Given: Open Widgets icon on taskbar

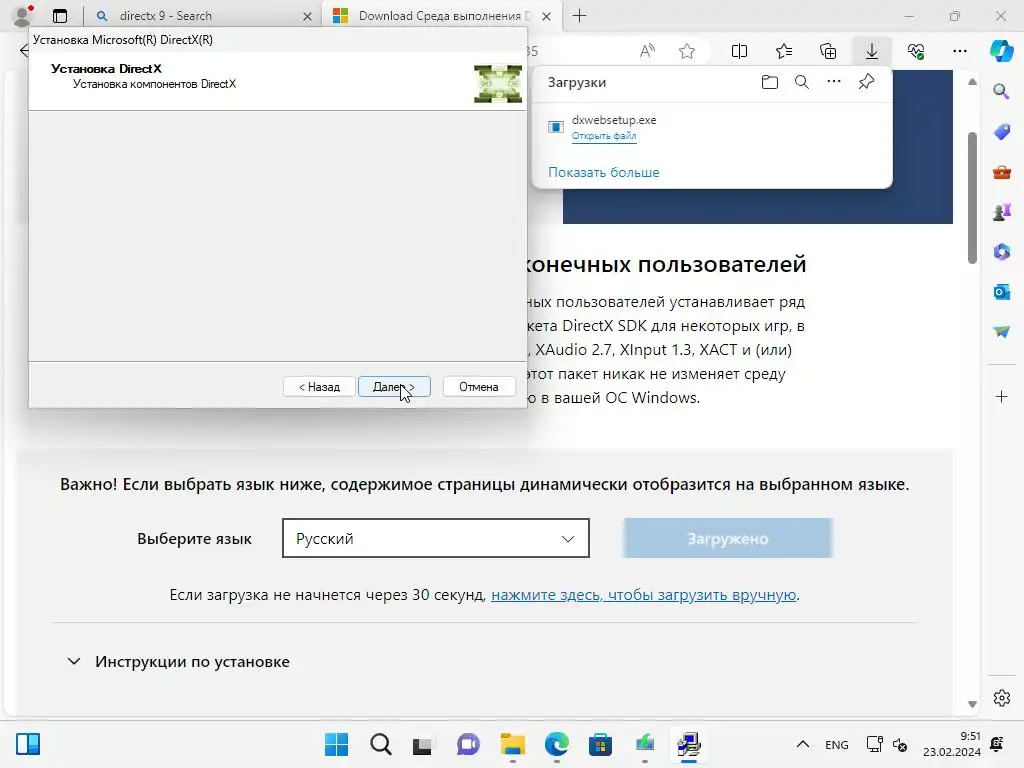Looking at the screenshot, I should click(28, 744).
